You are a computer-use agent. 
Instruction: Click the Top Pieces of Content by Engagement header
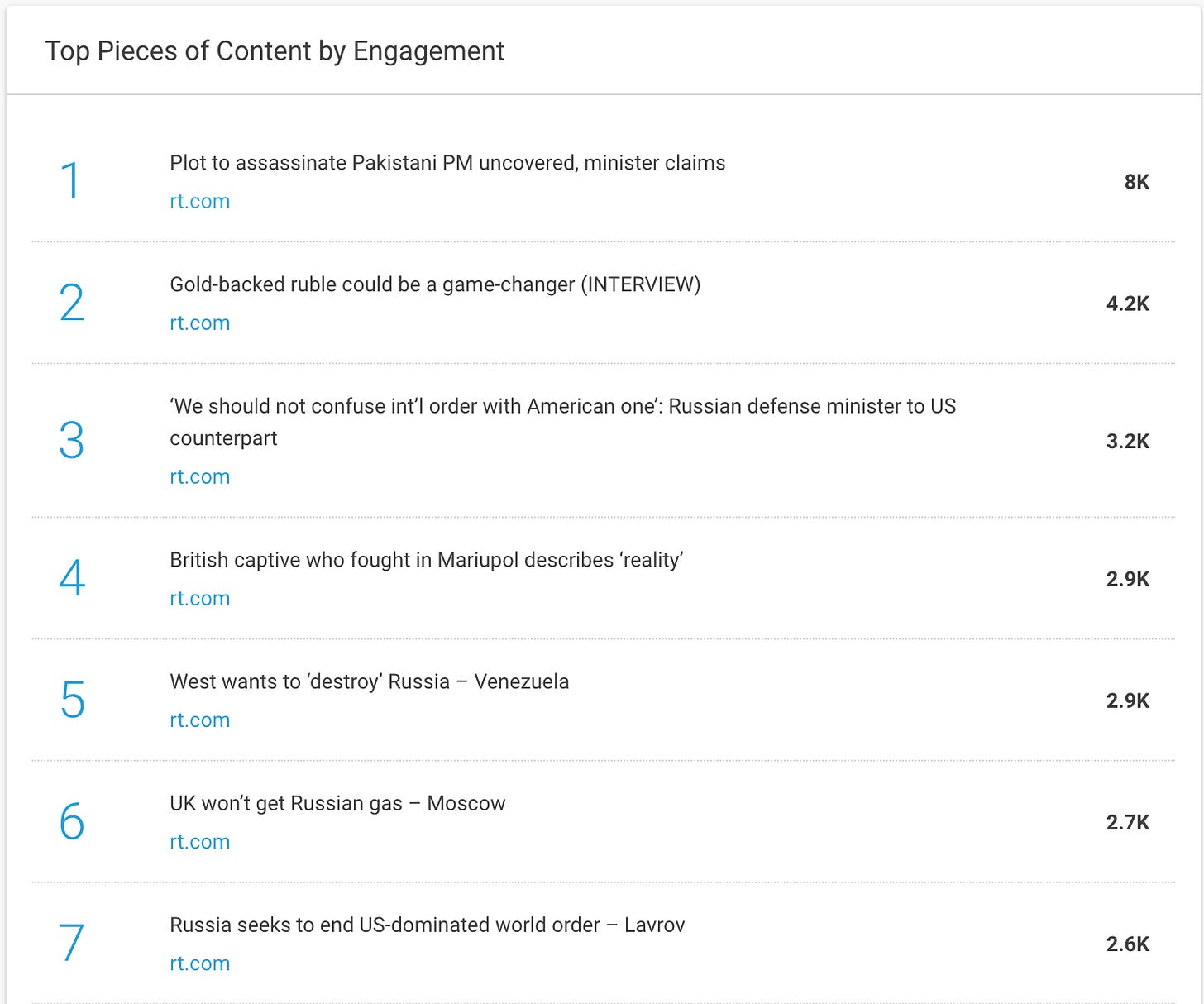coord(275,51)
